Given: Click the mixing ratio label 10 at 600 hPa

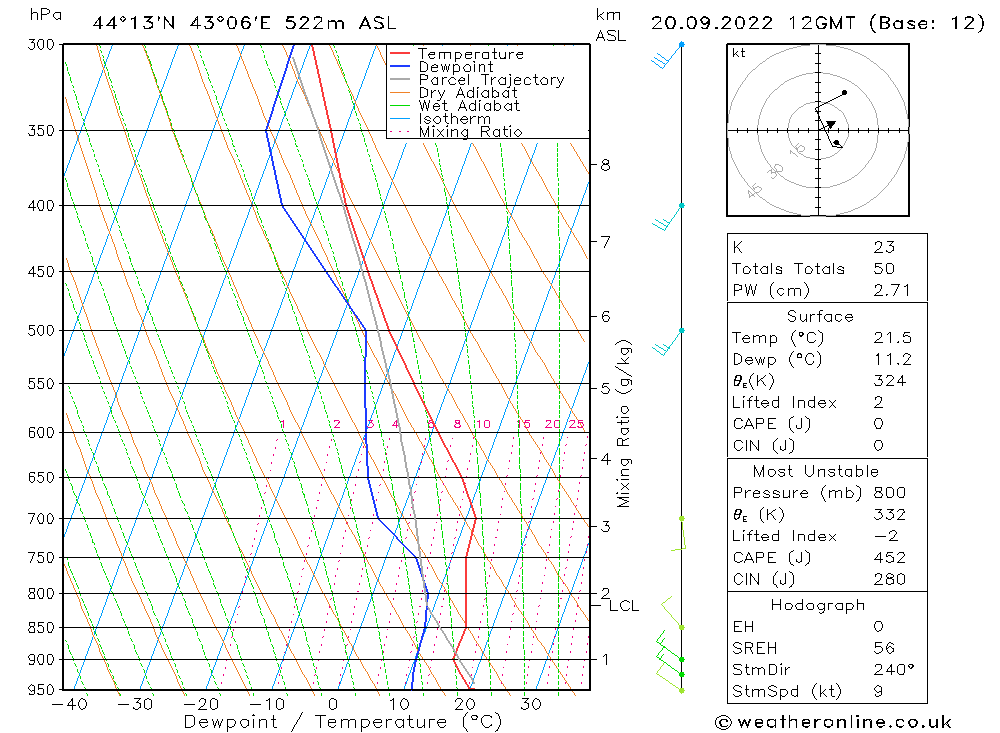Looking at the screenshot, I should (x=483, y=424).
